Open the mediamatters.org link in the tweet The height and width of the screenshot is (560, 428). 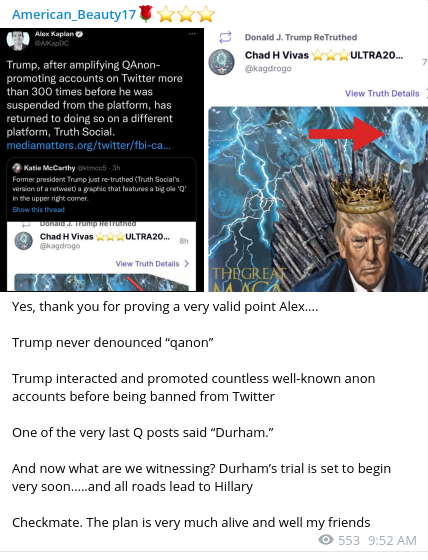88,145
